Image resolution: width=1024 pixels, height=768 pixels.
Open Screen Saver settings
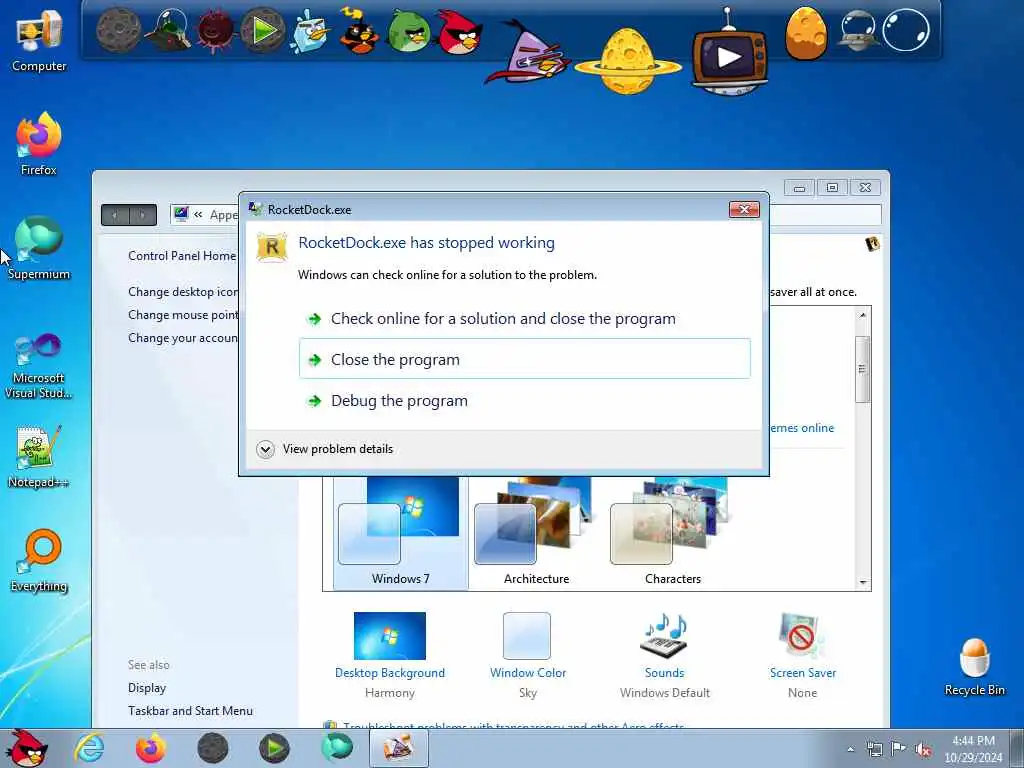coord(803,656)
